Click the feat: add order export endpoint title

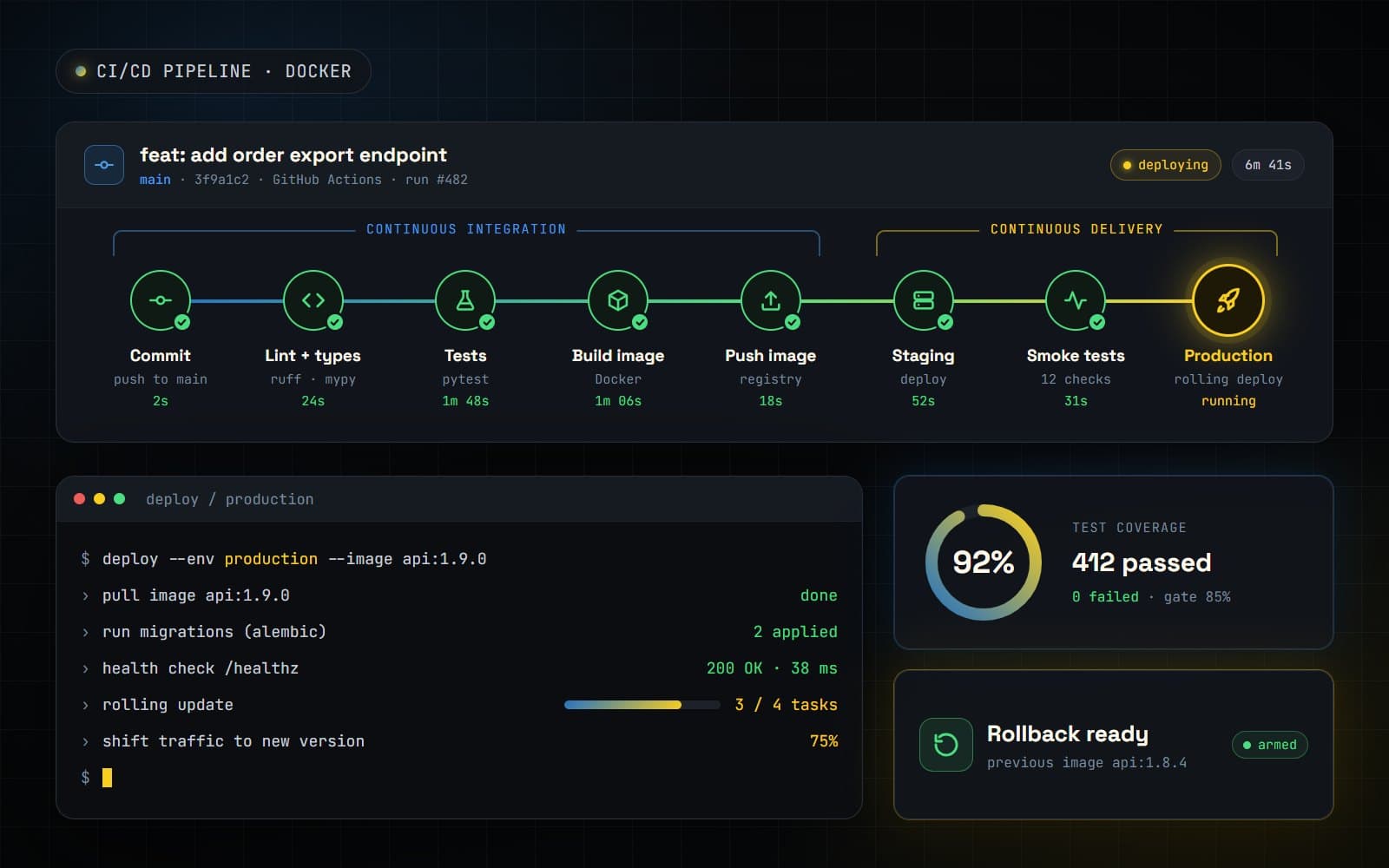293,155
